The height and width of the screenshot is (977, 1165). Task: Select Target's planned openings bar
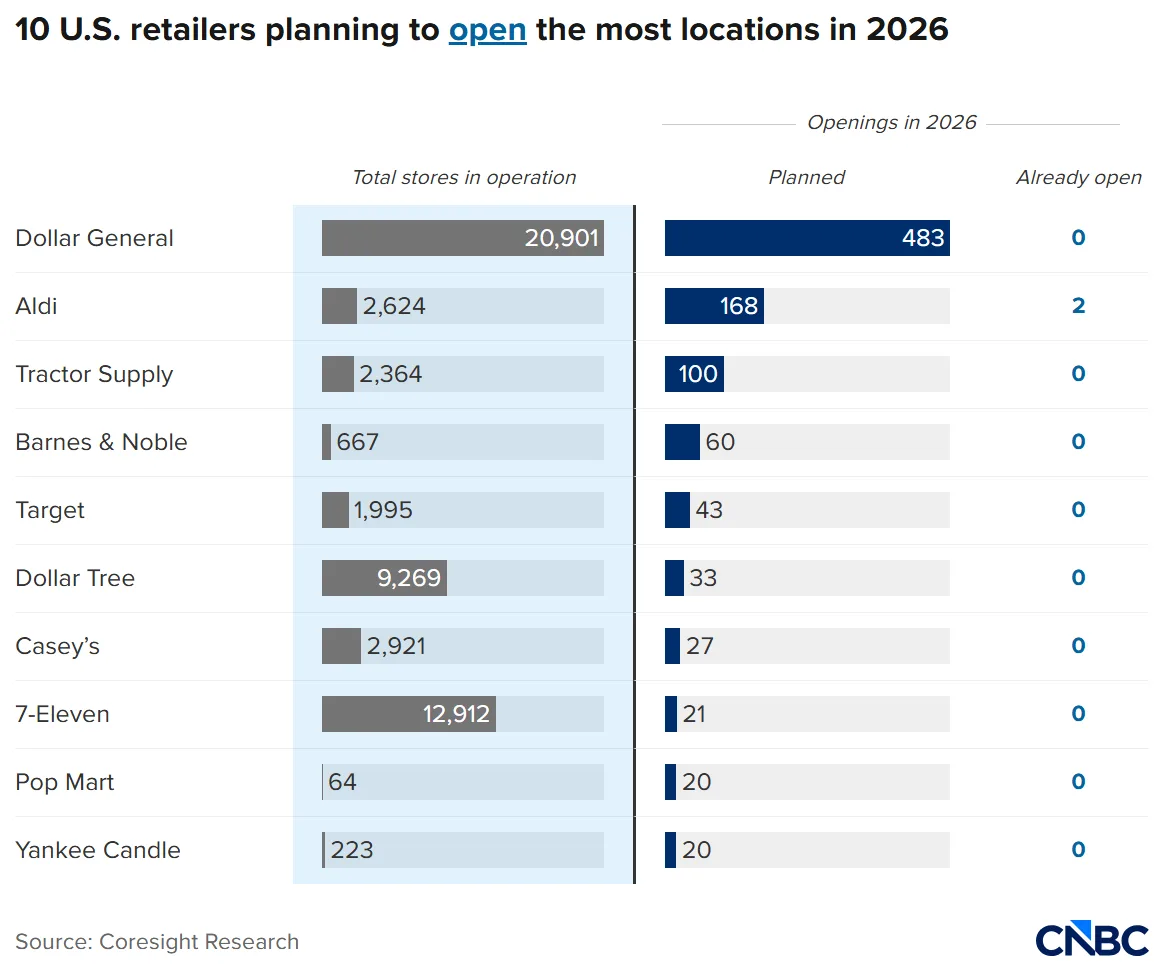click(x=677, y=509)
